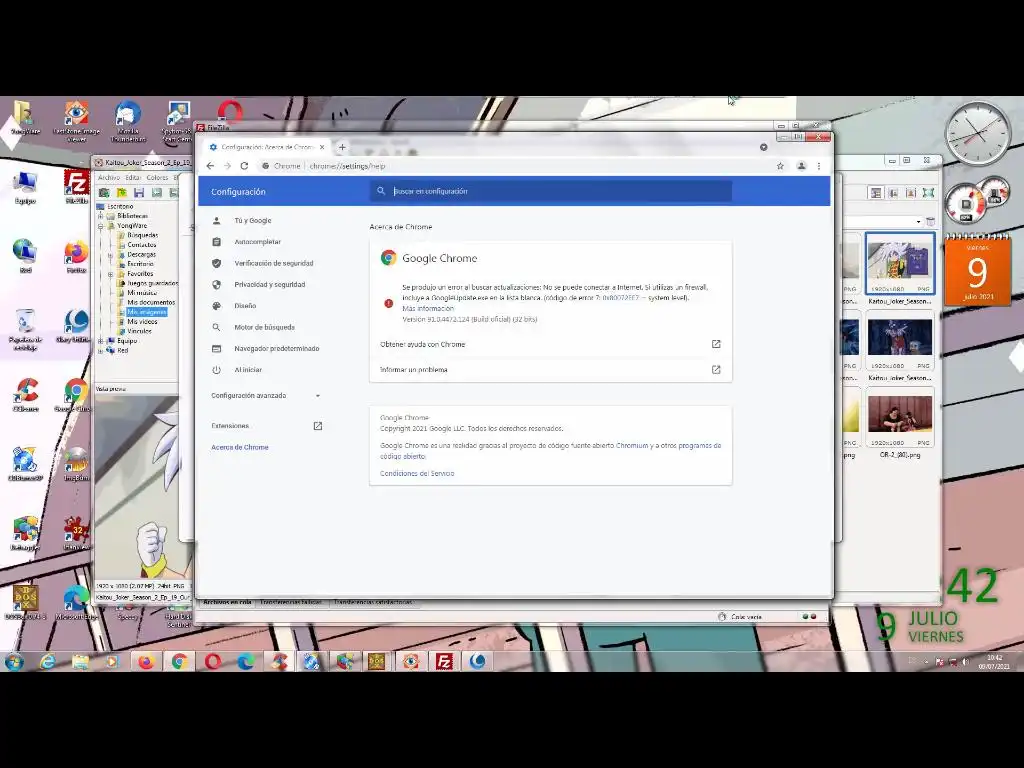Image resolution: width=1024 pixels, height=768 pixels.
Task: Click the Opera taskbar icon
Action: [213, 662]
